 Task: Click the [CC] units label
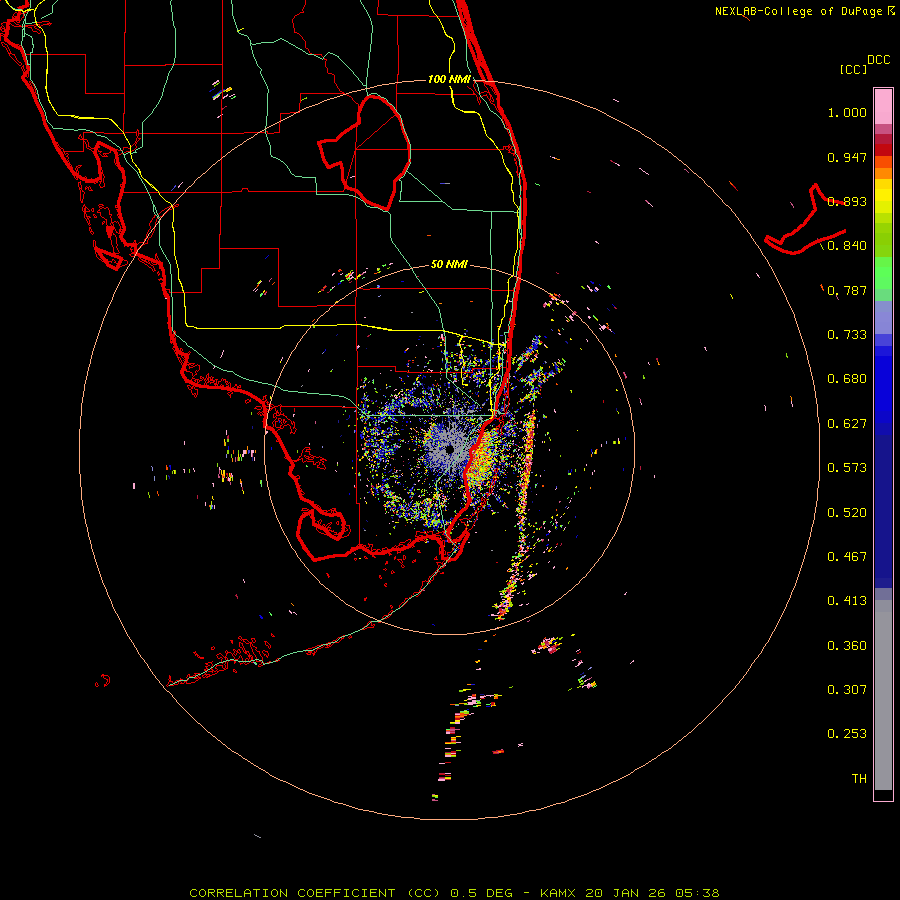point(853,69)
